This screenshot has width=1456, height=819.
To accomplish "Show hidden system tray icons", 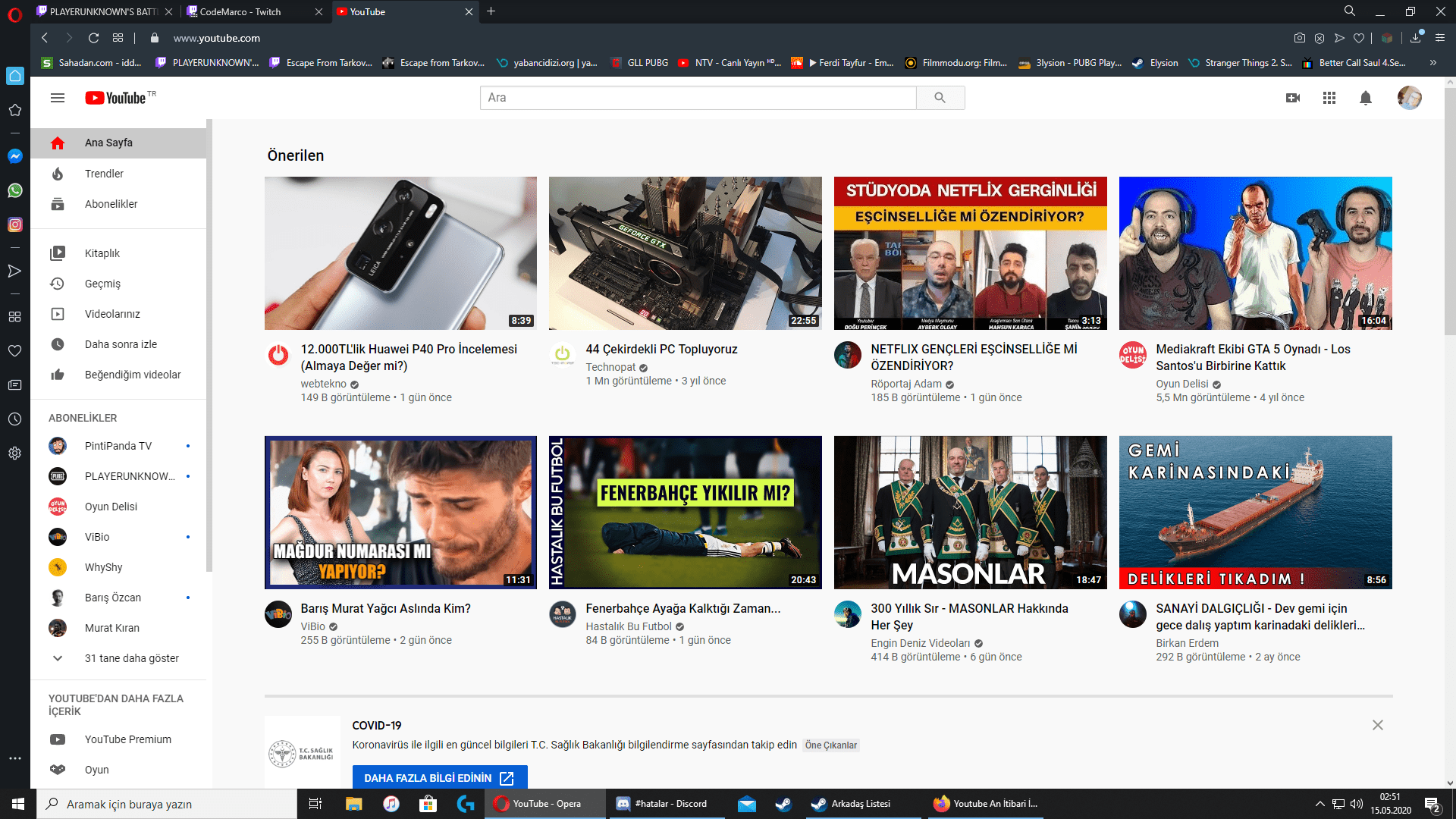I will (1319, 804).
